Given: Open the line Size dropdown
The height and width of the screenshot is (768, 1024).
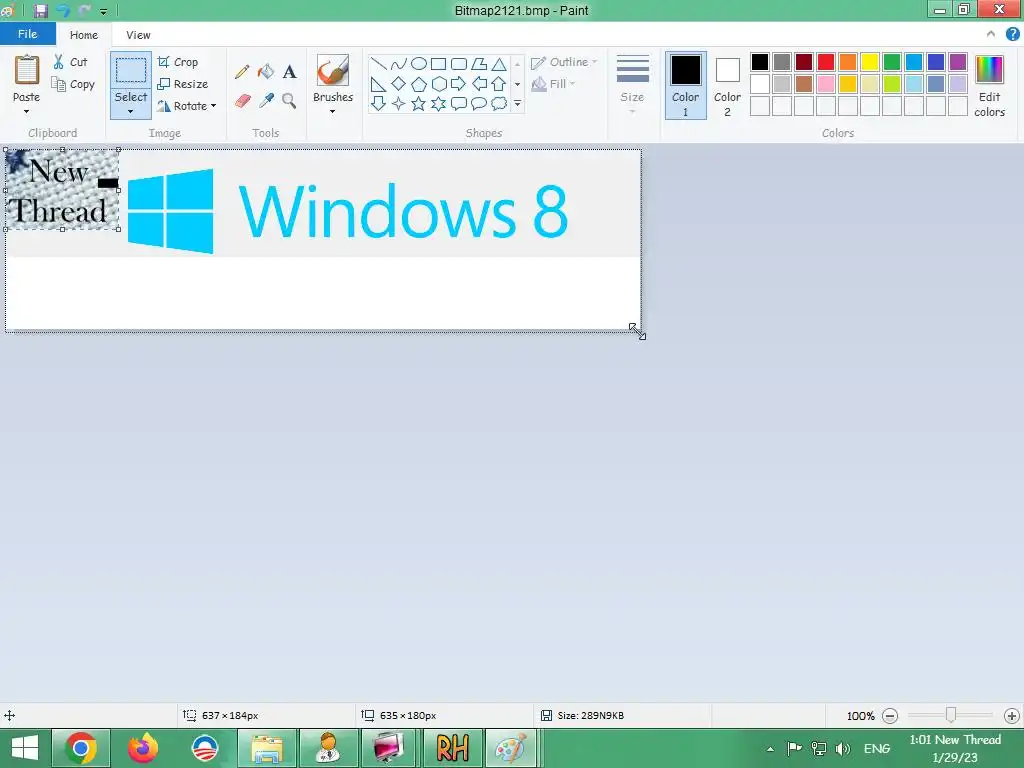Looking at the screenshot, I should click(632, 85).
